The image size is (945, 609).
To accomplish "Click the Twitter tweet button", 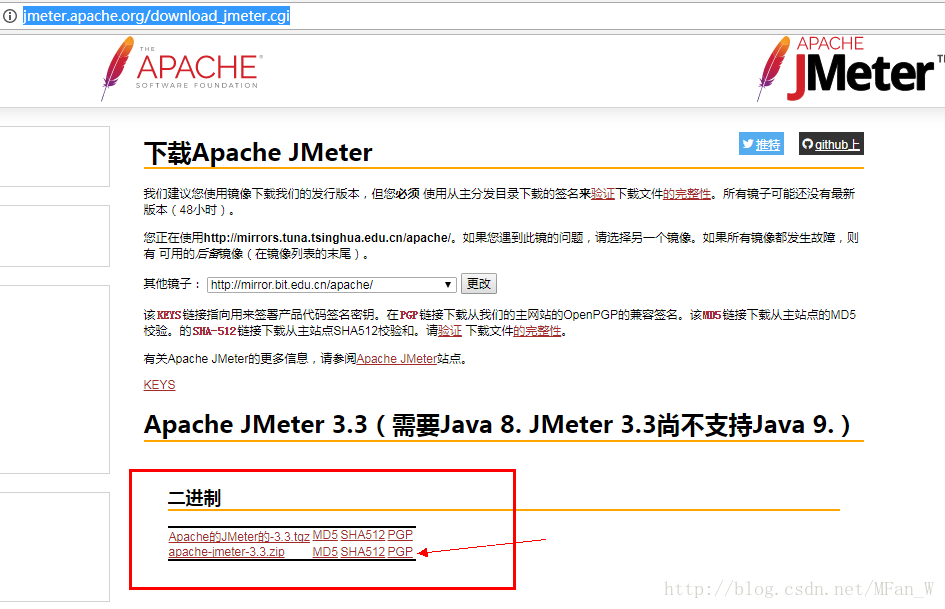I will (x=761, y=144).
